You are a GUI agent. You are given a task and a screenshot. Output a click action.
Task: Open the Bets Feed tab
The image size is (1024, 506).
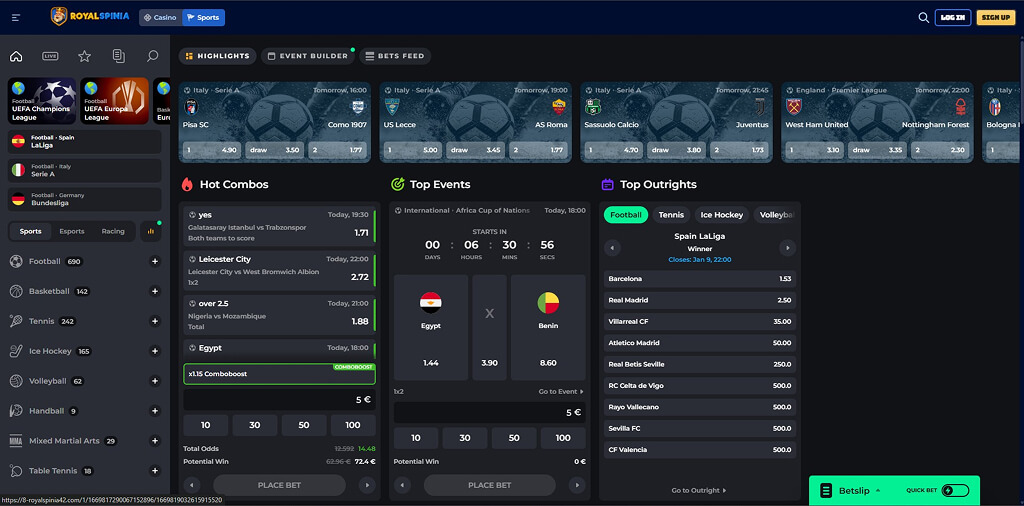(395, 56)
